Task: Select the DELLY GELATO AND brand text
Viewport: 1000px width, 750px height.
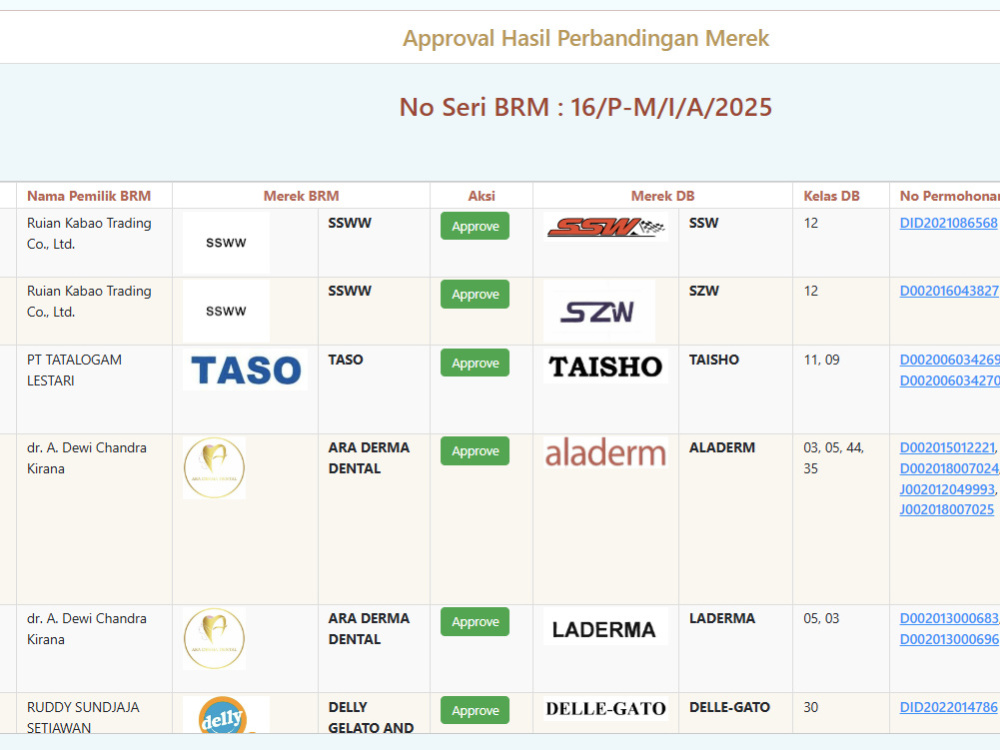Action: 371,717
